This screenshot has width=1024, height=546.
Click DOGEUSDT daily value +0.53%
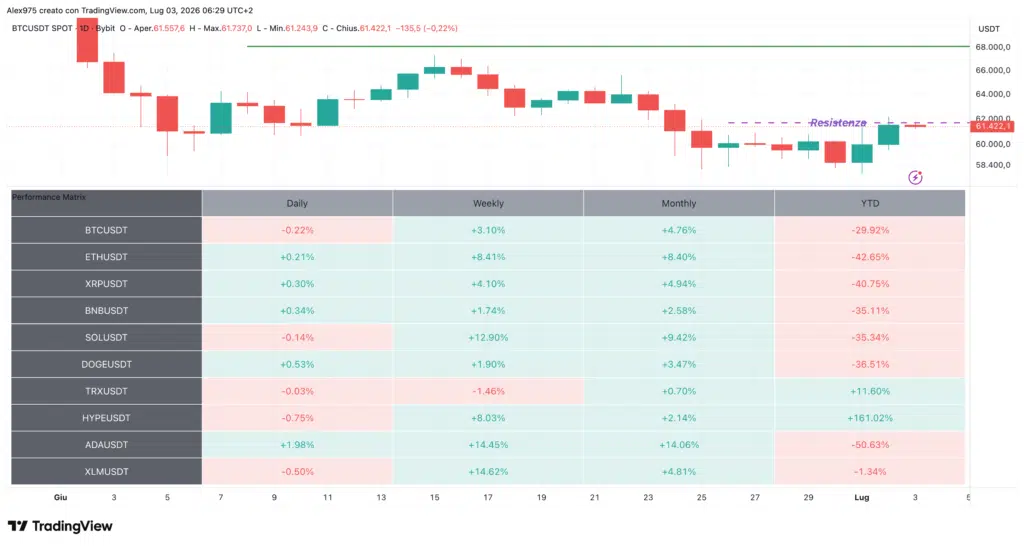297,364
